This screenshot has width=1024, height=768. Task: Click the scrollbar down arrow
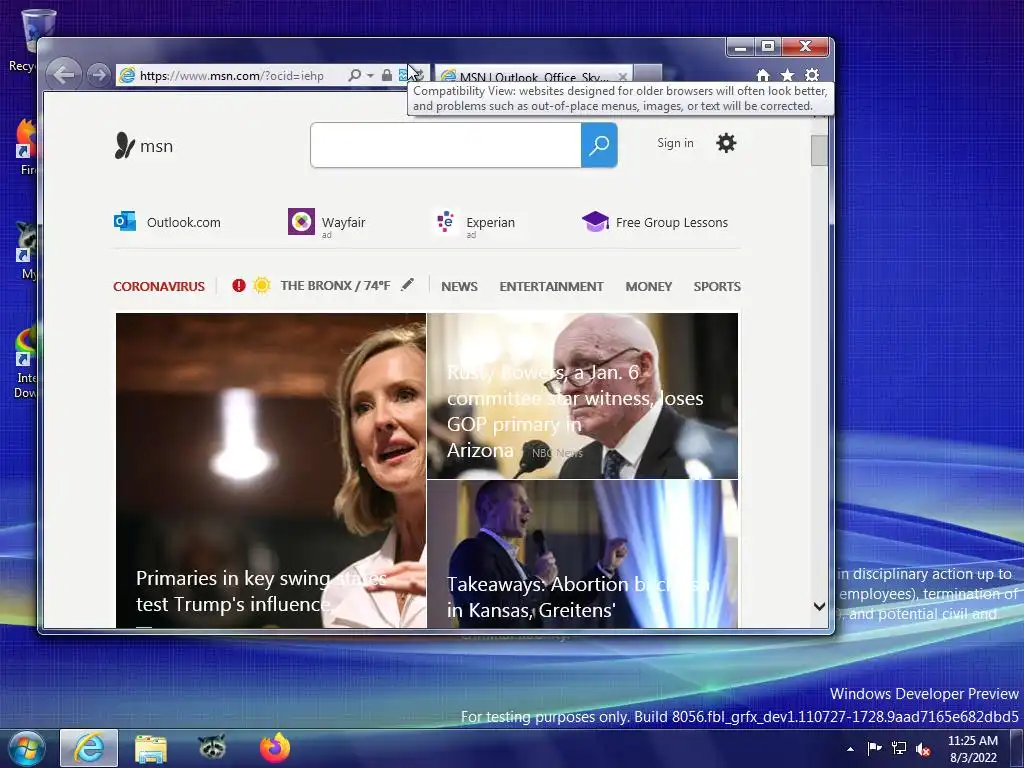[819, 607]
